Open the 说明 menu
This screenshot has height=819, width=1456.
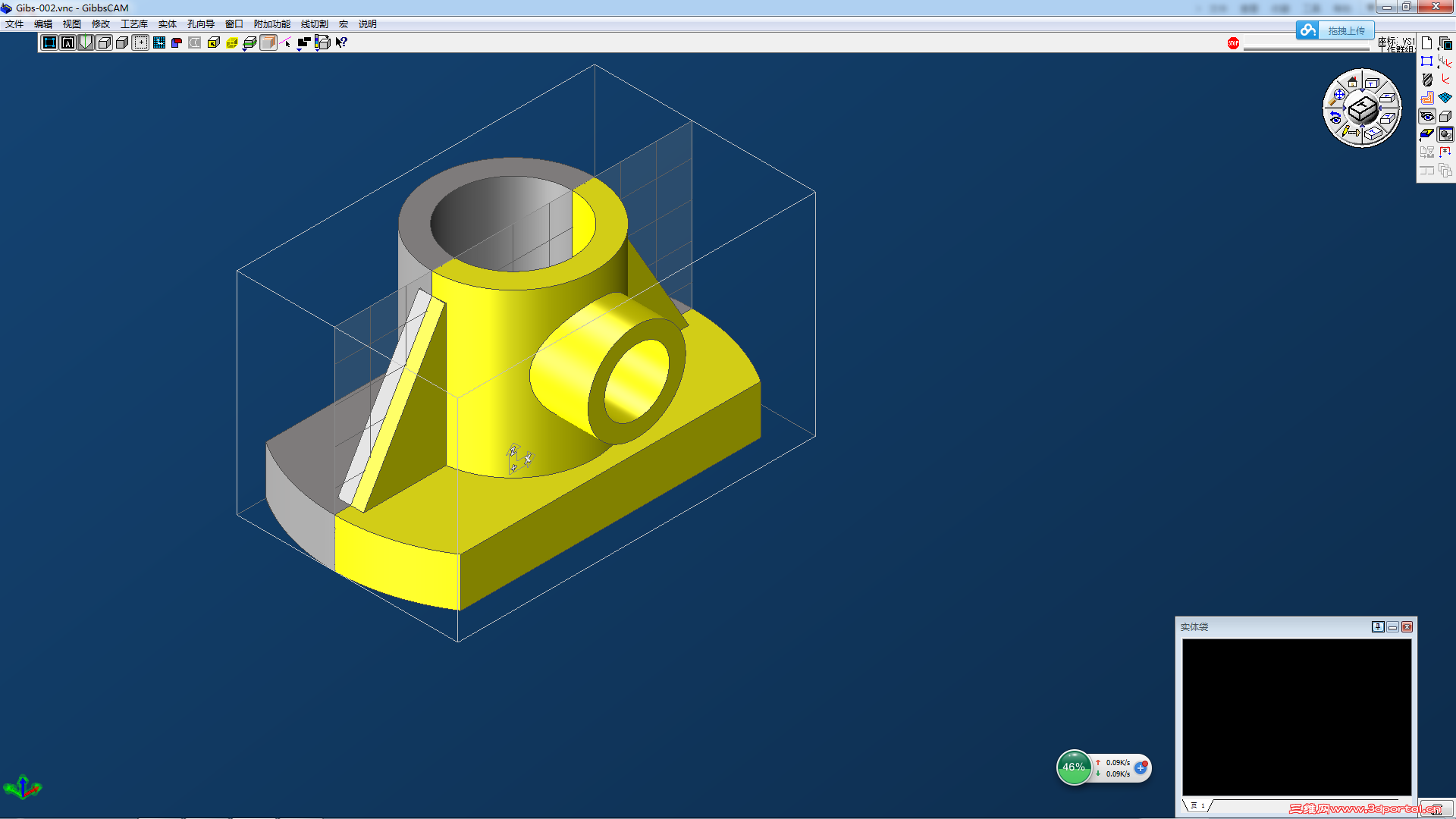pyautogui.click(x=368, y=24)
